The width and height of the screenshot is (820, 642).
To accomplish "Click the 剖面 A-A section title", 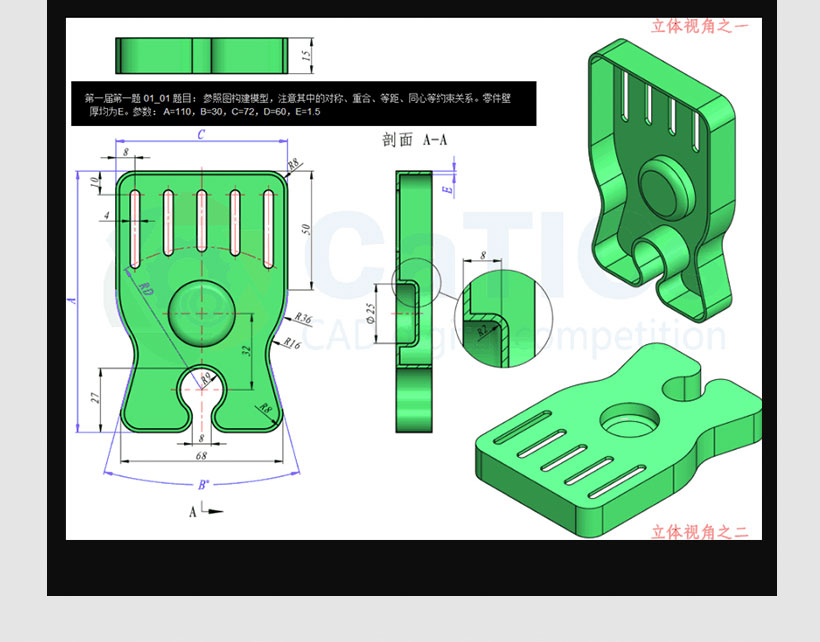I will click(x=414, y=140).
